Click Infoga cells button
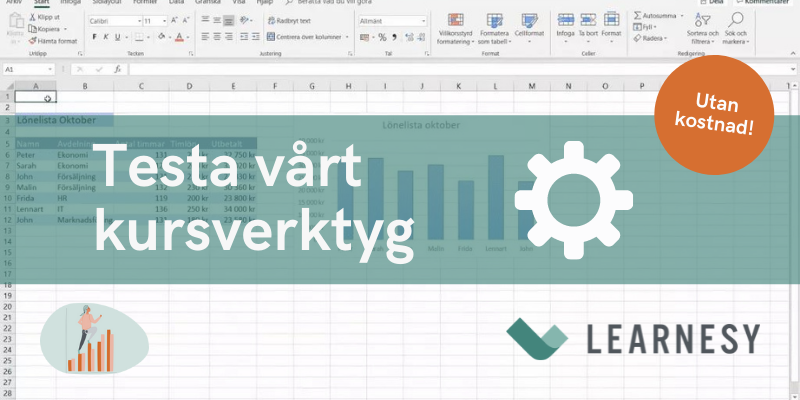This screenshot has width=800, height=400. click(x=565, y=27)
